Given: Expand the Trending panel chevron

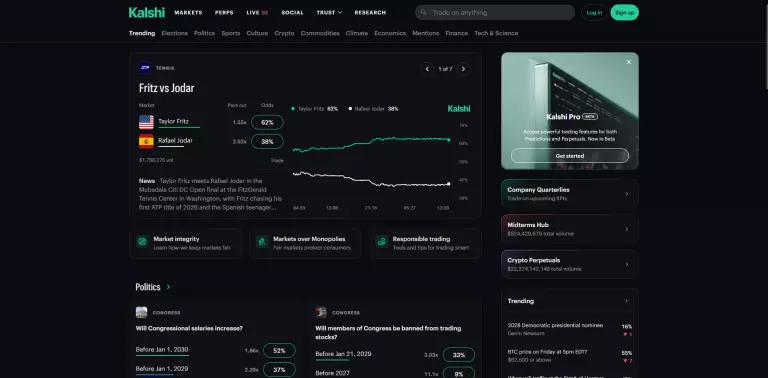Looking at the screenshot, I should tap(626, 301).
